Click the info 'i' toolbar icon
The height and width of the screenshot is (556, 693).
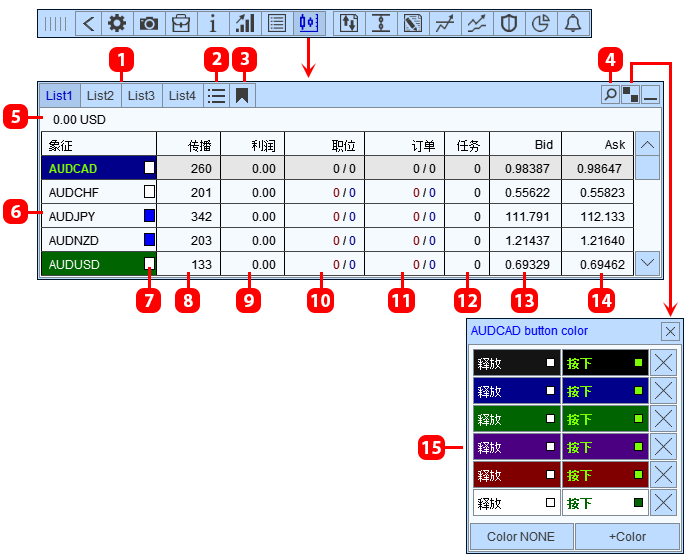(213, 23)
